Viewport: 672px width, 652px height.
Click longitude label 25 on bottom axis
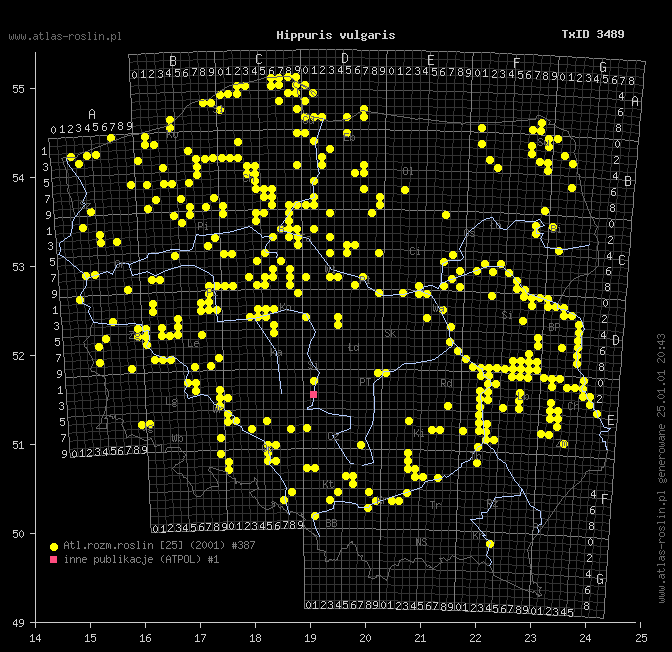[641, 638]
